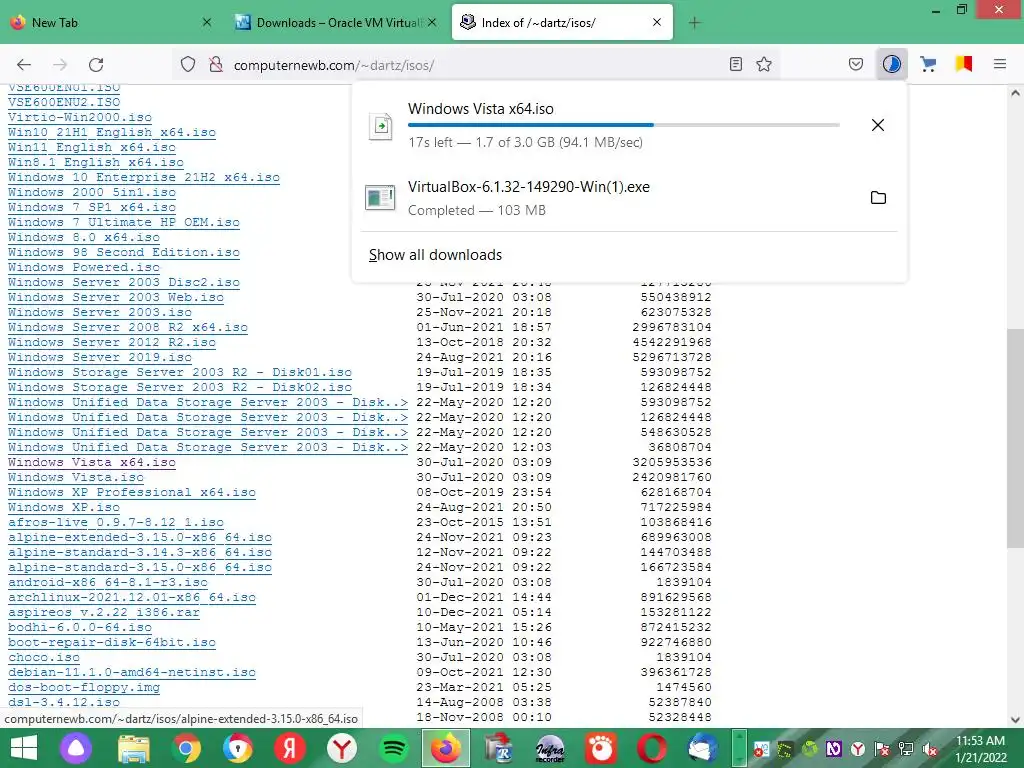Click the android-x86_64-8.1-r3.iso link

pyautogui.click(x=108, y=583)
